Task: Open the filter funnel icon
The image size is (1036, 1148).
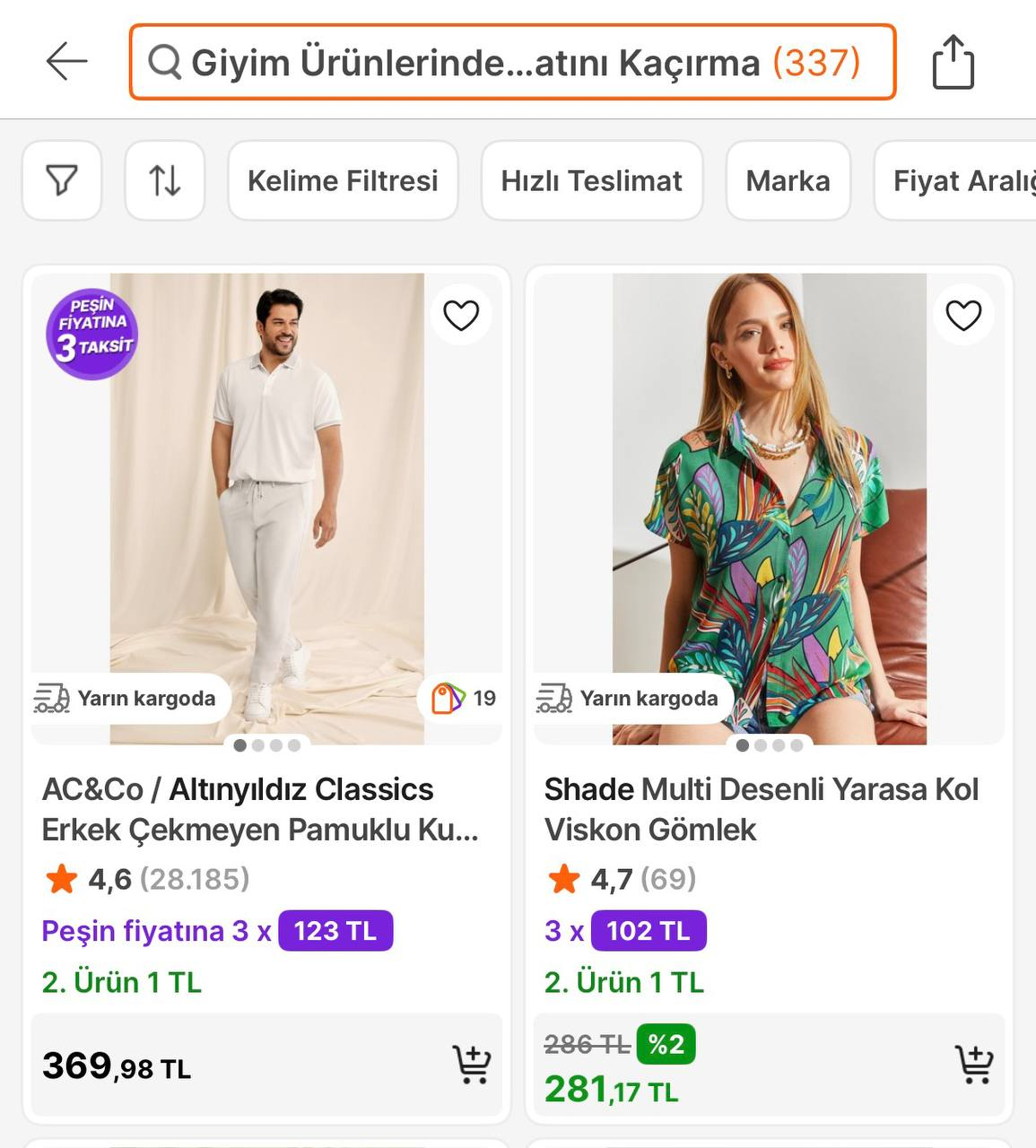Action: [x=62, y=180]
